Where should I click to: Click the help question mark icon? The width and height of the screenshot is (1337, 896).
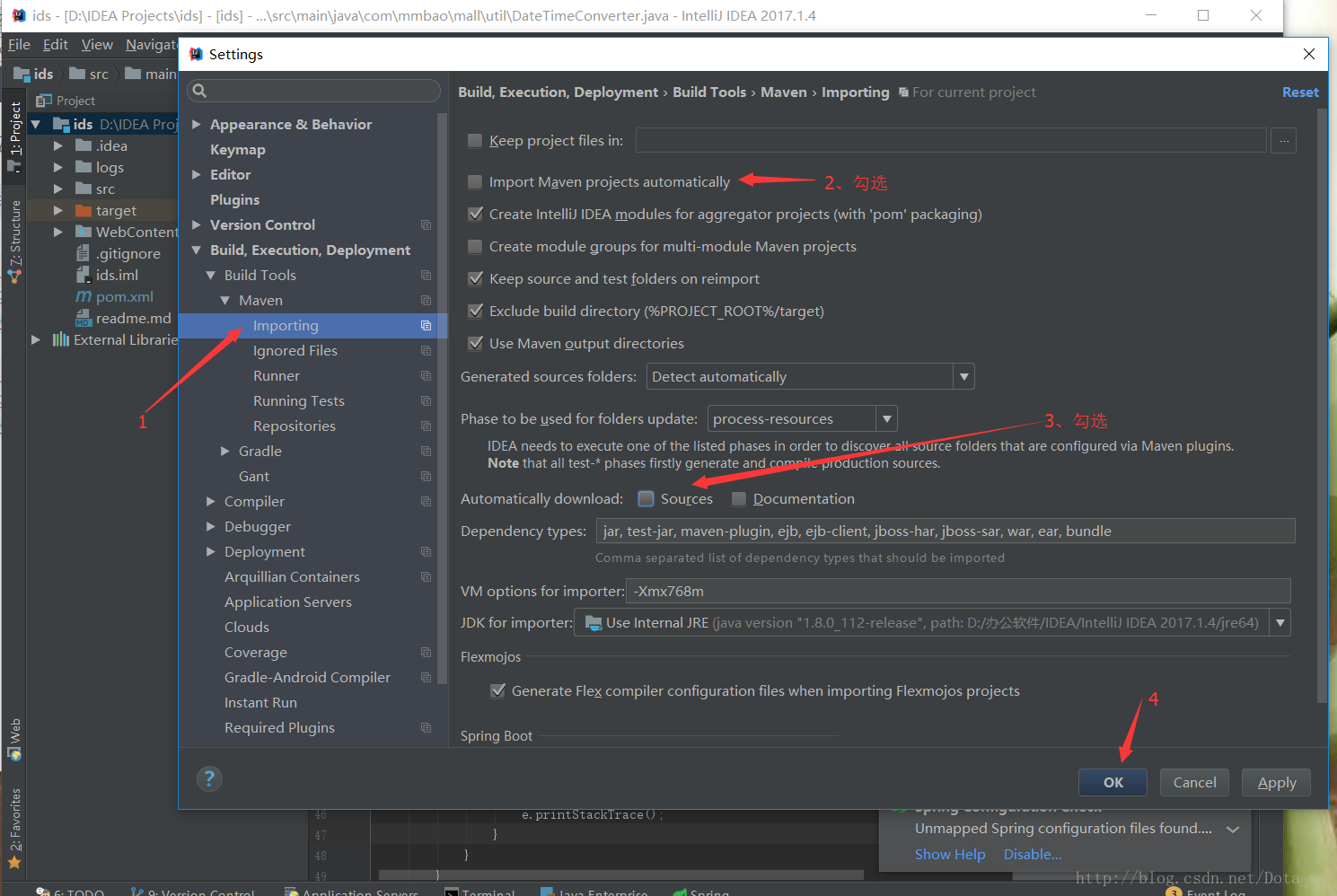pyautogui.click(x=208, y=778)
